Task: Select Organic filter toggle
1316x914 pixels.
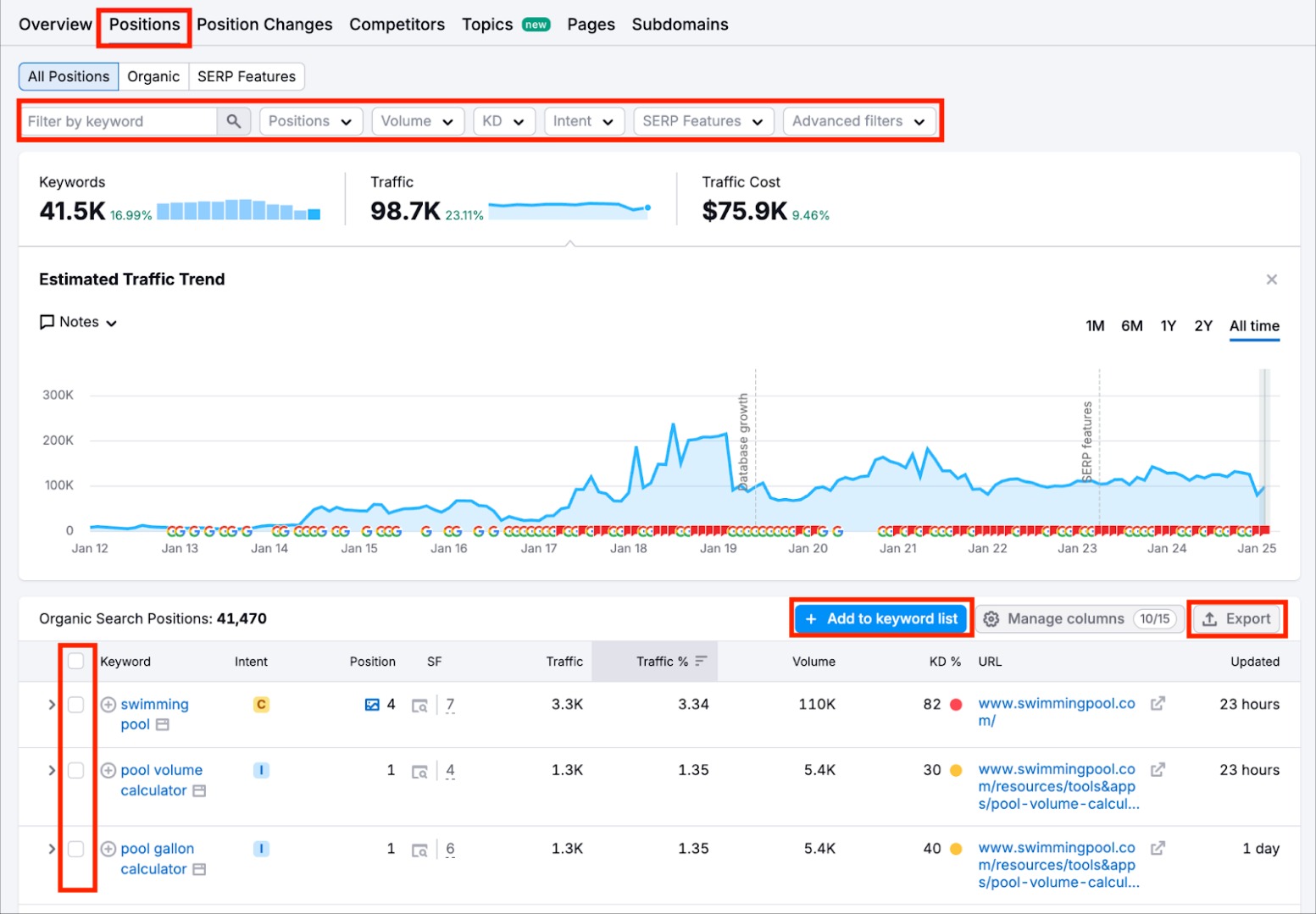Action: [153, 76]
